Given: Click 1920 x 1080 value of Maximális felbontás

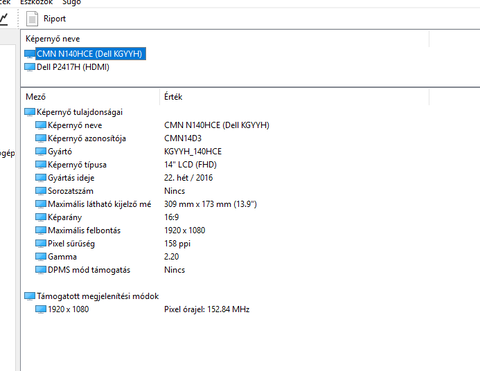Looking at the screenshot, I should coord(184,230).
